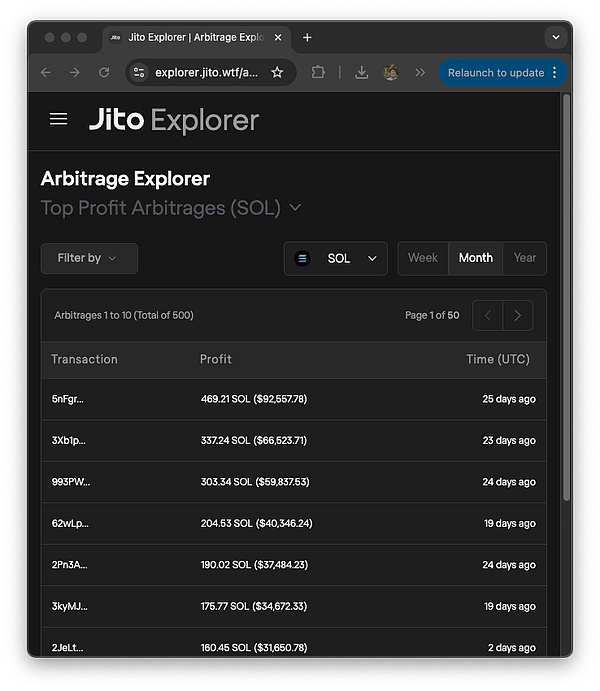Select profit 337.24 SOL ($66,523.71)
600x691 pixels.
tap(254, 441)
